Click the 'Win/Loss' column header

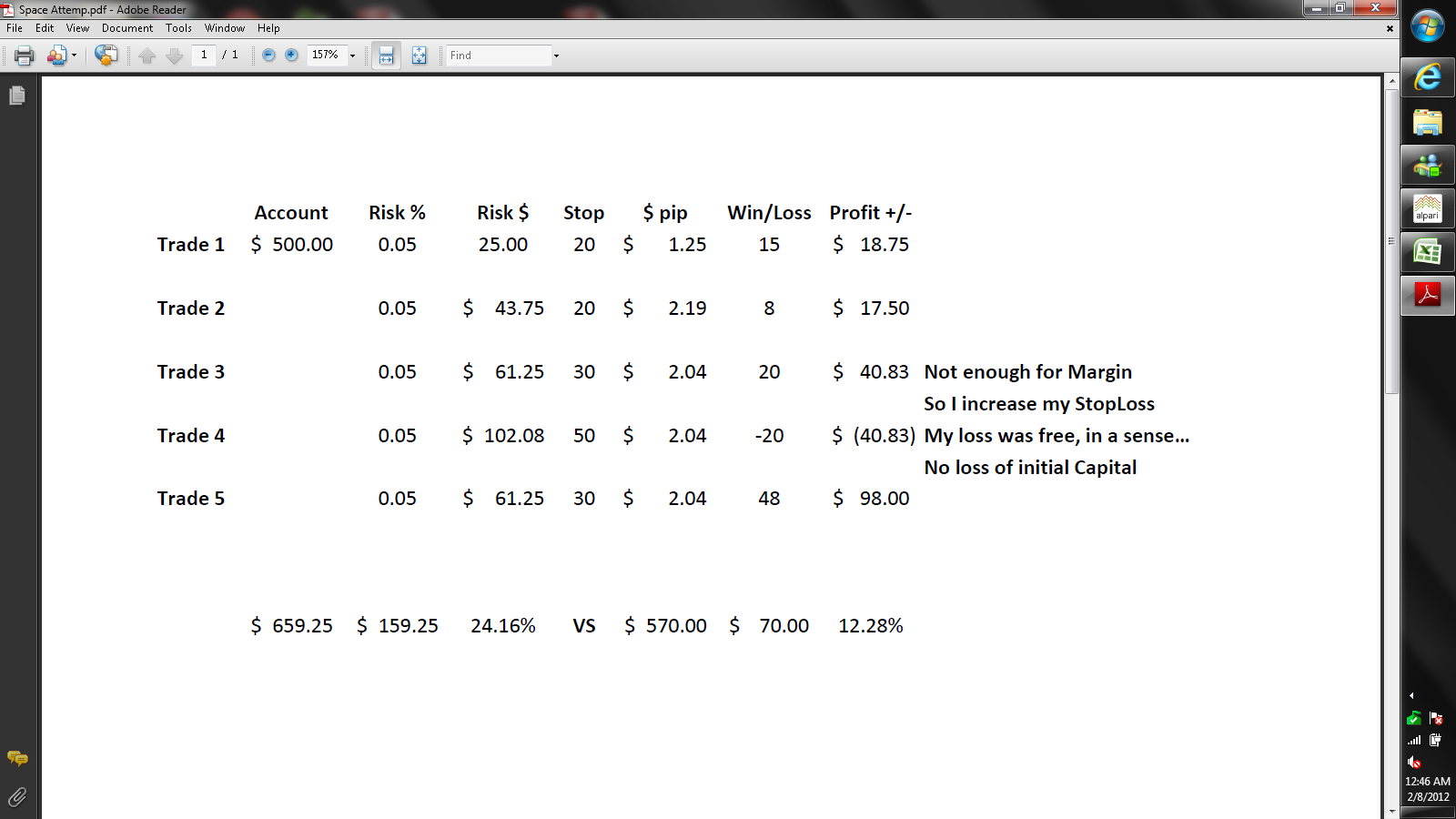[770, 213]
